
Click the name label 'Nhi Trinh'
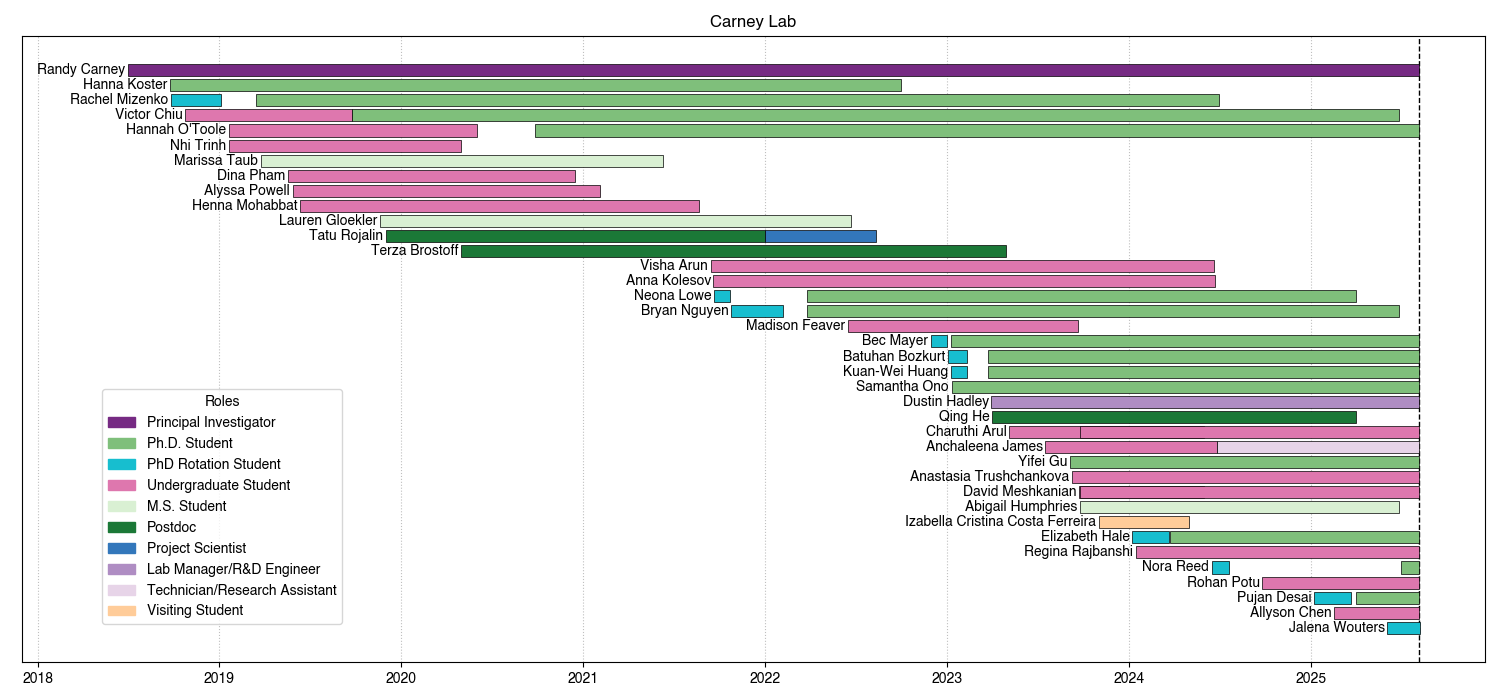coord(198,146)
